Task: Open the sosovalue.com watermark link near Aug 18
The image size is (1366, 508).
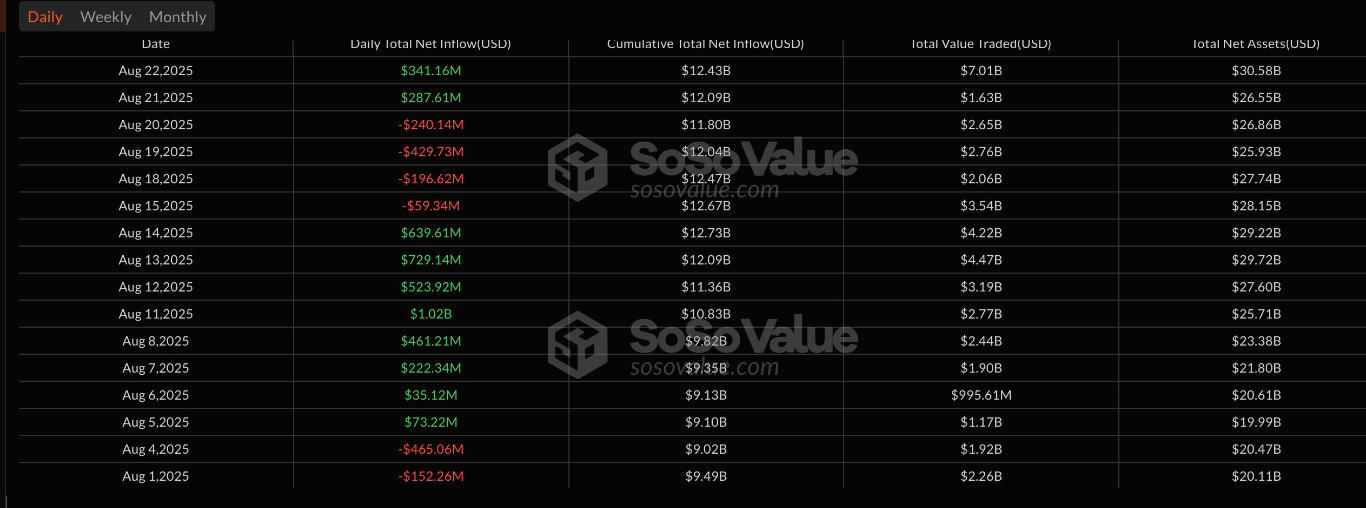Action: tap(704, 190)
